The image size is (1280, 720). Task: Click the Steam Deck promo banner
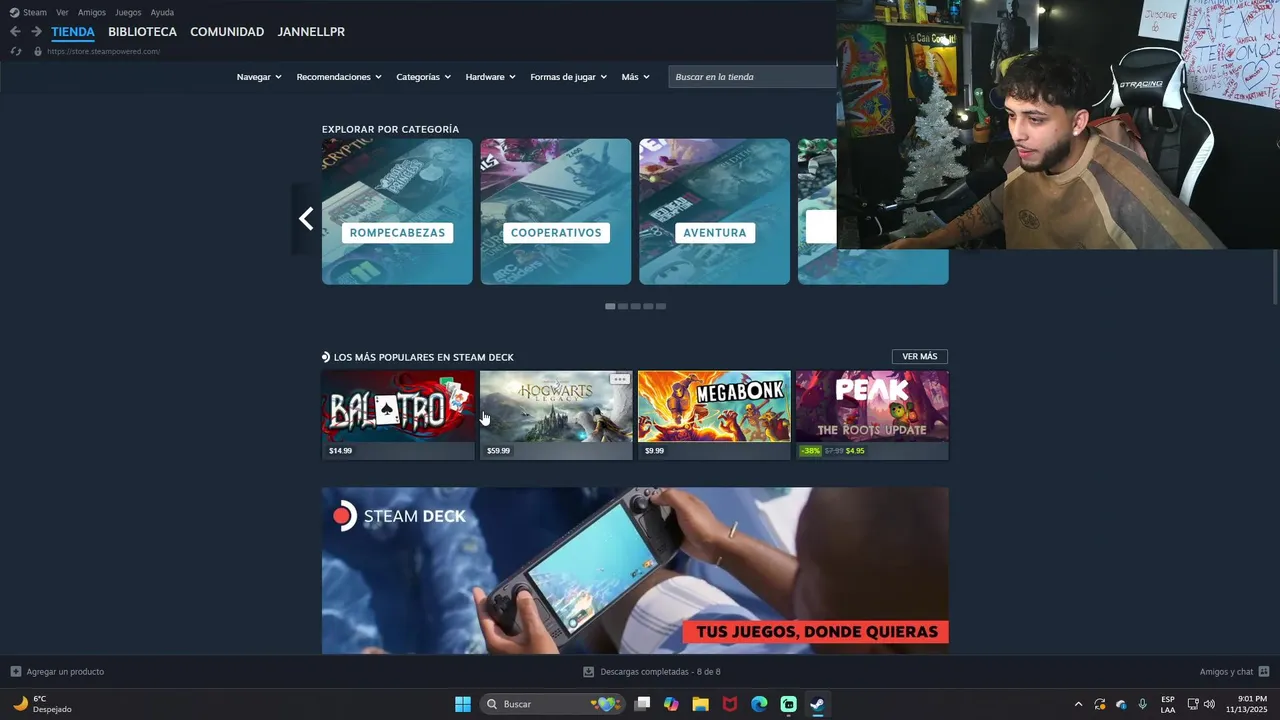point(635,571)
